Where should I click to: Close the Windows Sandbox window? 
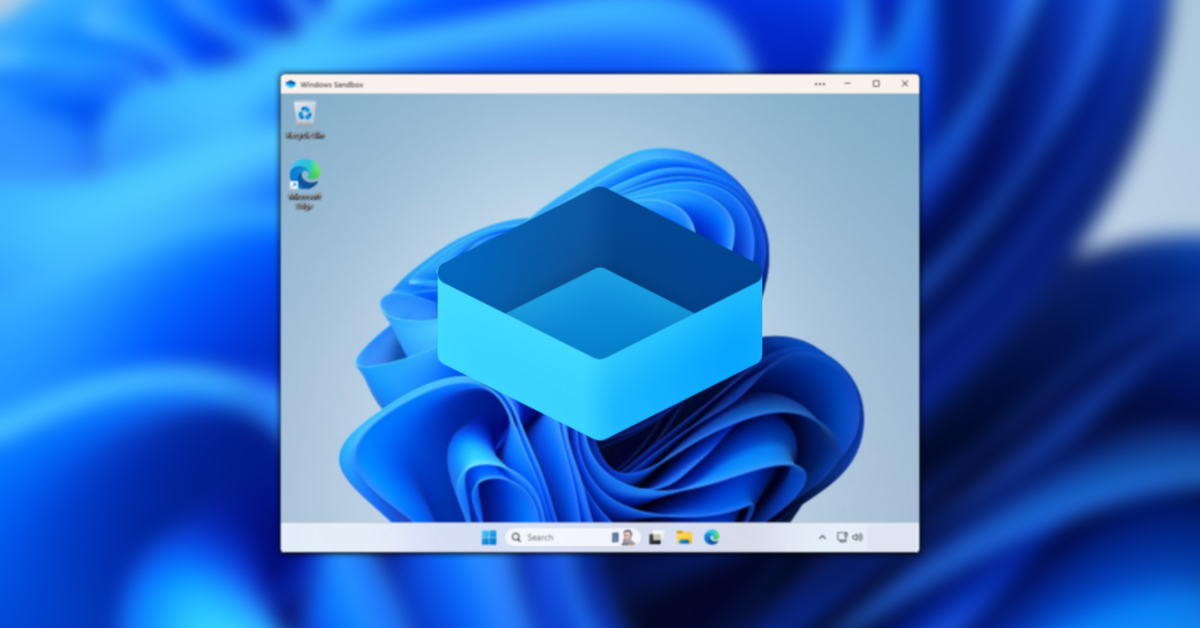tap(905, 84)
